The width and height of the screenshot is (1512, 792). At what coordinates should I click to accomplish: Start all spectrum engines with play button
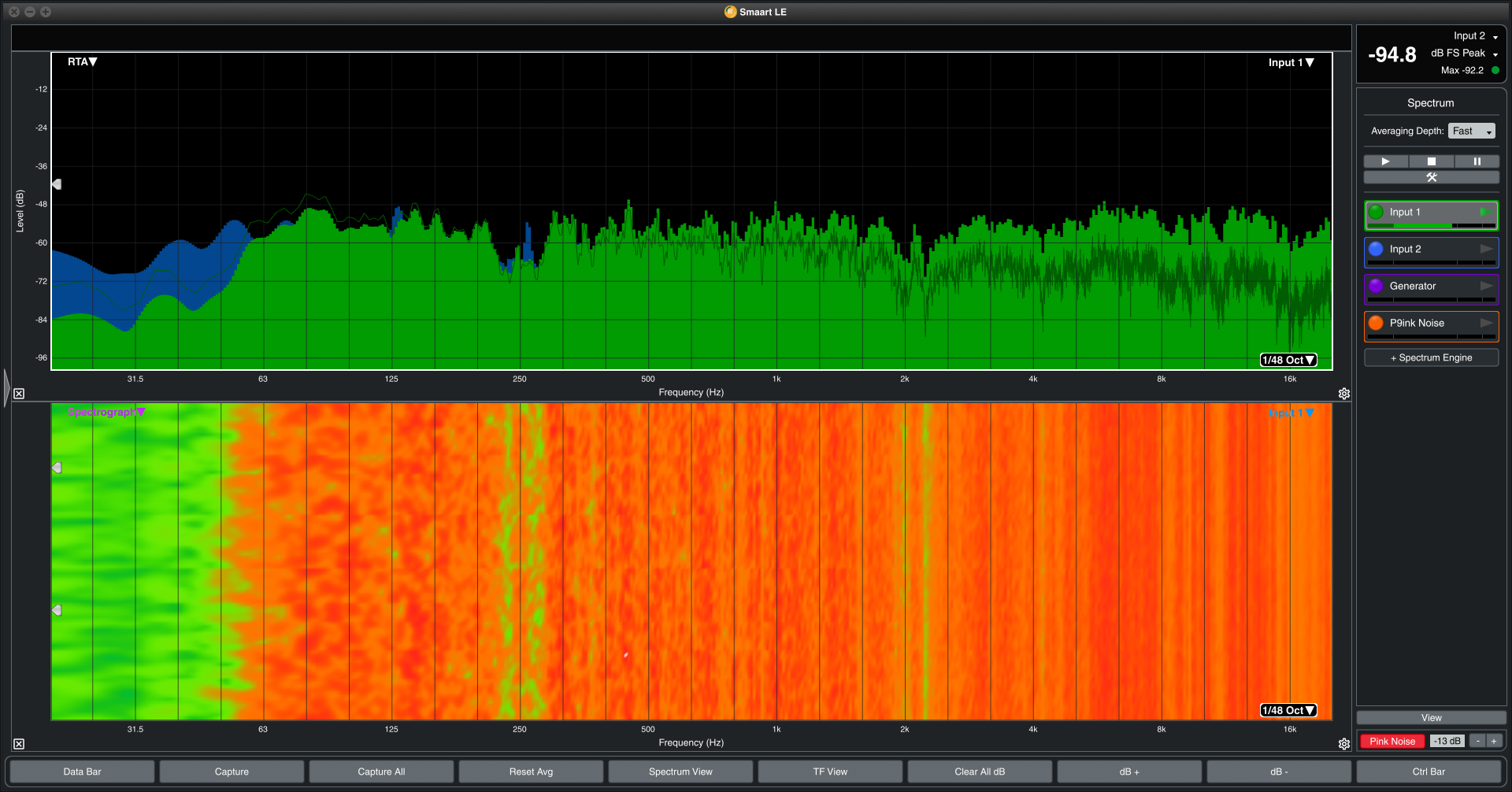[x=1385, y=161]
